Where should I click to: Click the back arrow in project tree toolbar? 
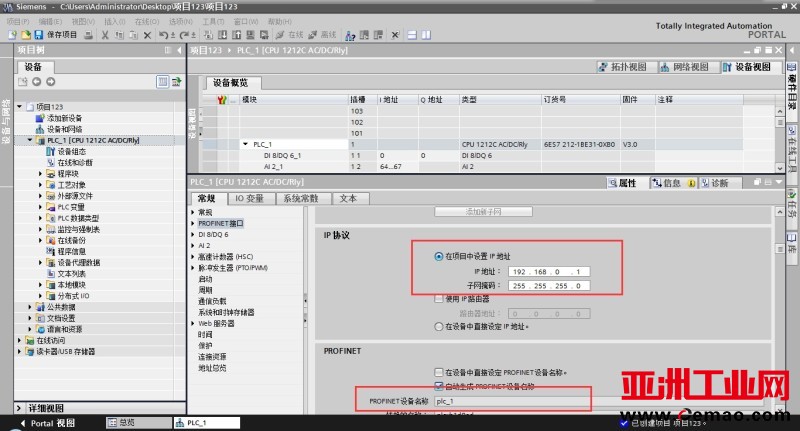coord(36,82)
